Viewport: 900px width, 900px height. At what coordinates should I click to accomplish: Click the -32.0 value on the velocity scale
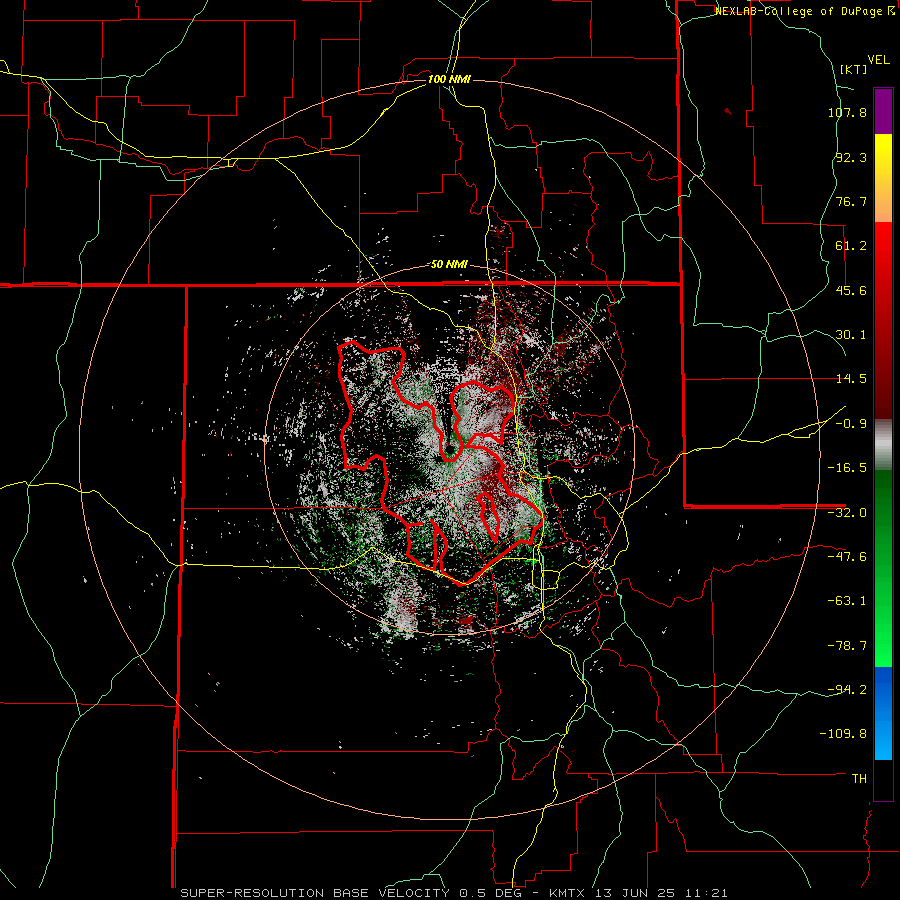[x=847, y=513]
